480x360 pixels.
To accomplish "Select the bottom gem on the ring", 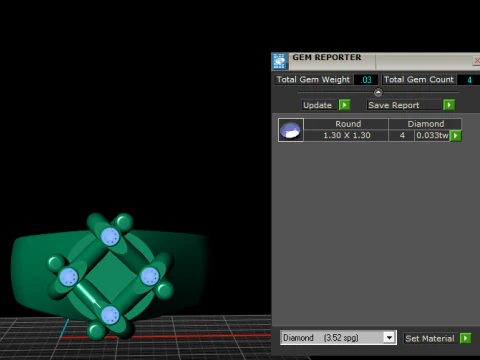I will (x=110, y=315).
